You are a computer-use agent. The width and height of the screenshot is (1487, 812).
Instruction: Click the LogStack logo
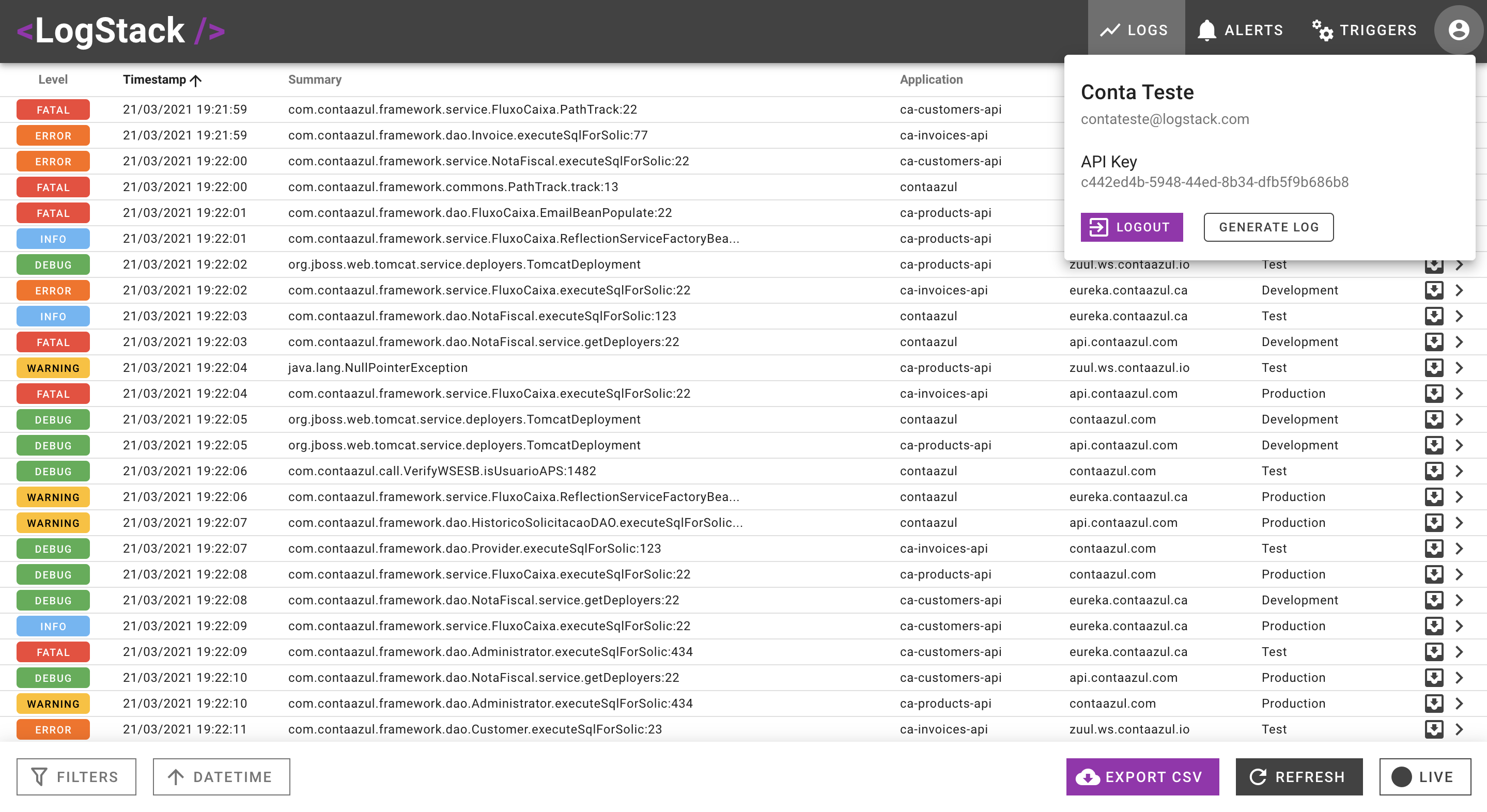pyautogui.click(x=121, y=30)
